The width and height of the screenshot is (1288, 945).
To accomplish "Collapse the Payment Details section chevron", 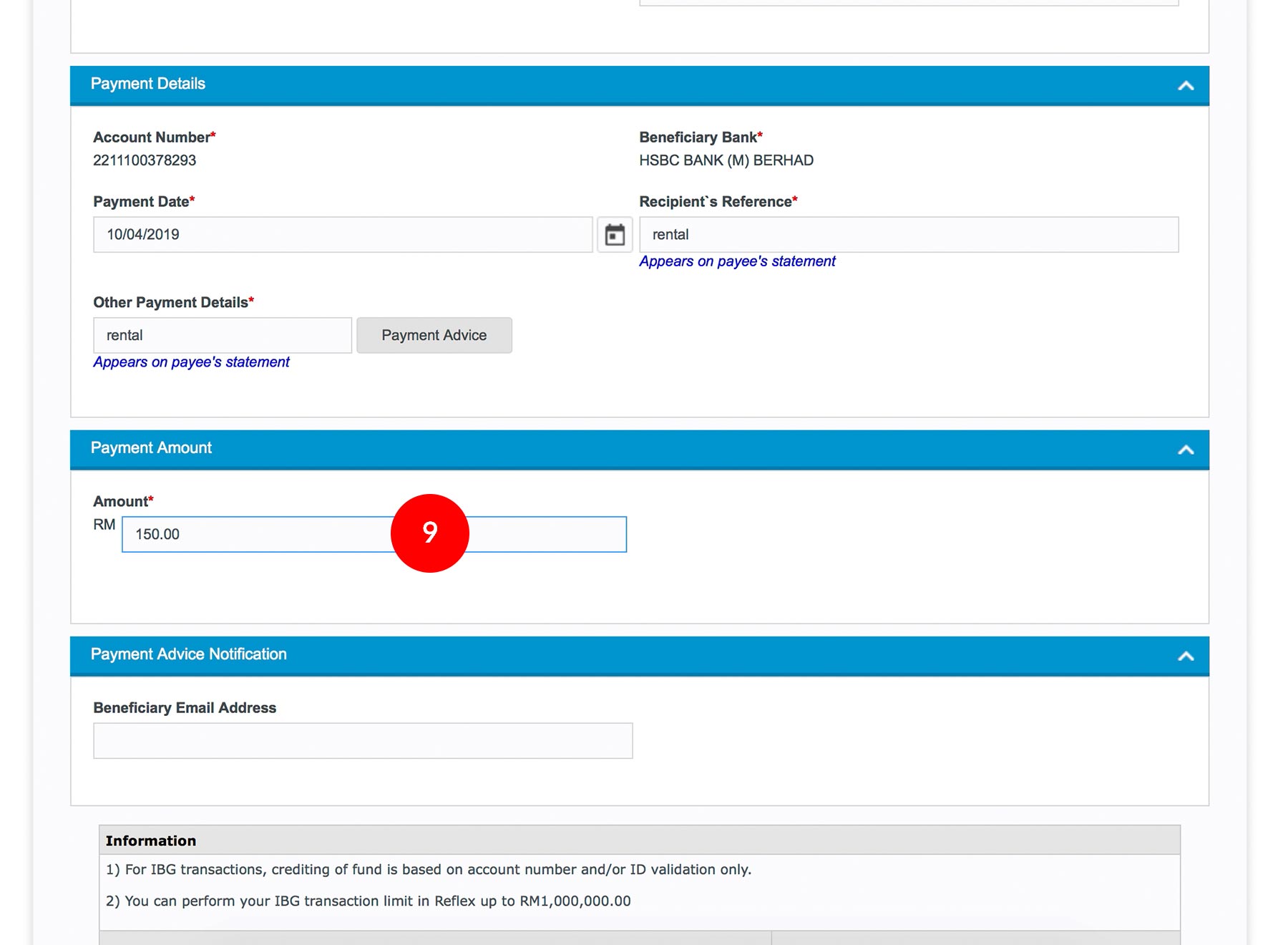I will tap(1185, 86).
